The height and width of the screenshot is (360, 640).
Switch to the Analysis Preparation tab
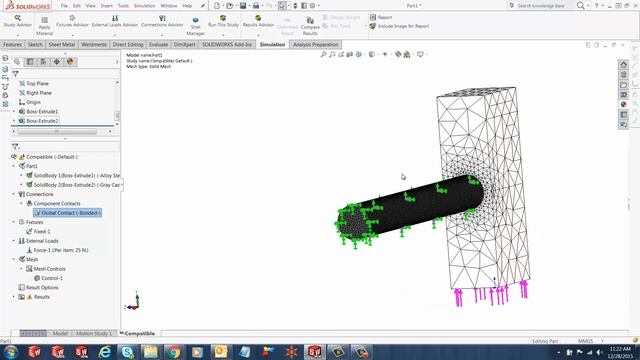click(x=316, y=44)
